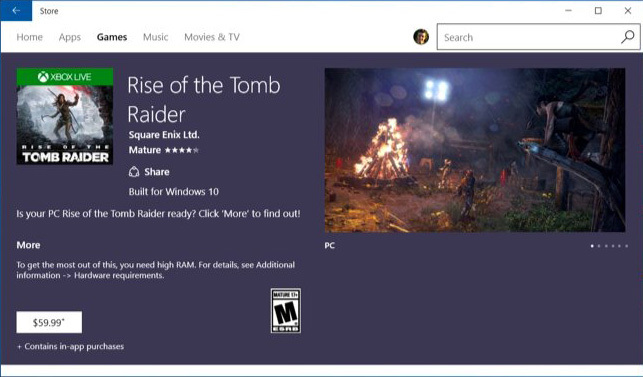643x377 pixels.
Task: Open the campfire gameplay screenshot
Action: [x=475, y=150]
